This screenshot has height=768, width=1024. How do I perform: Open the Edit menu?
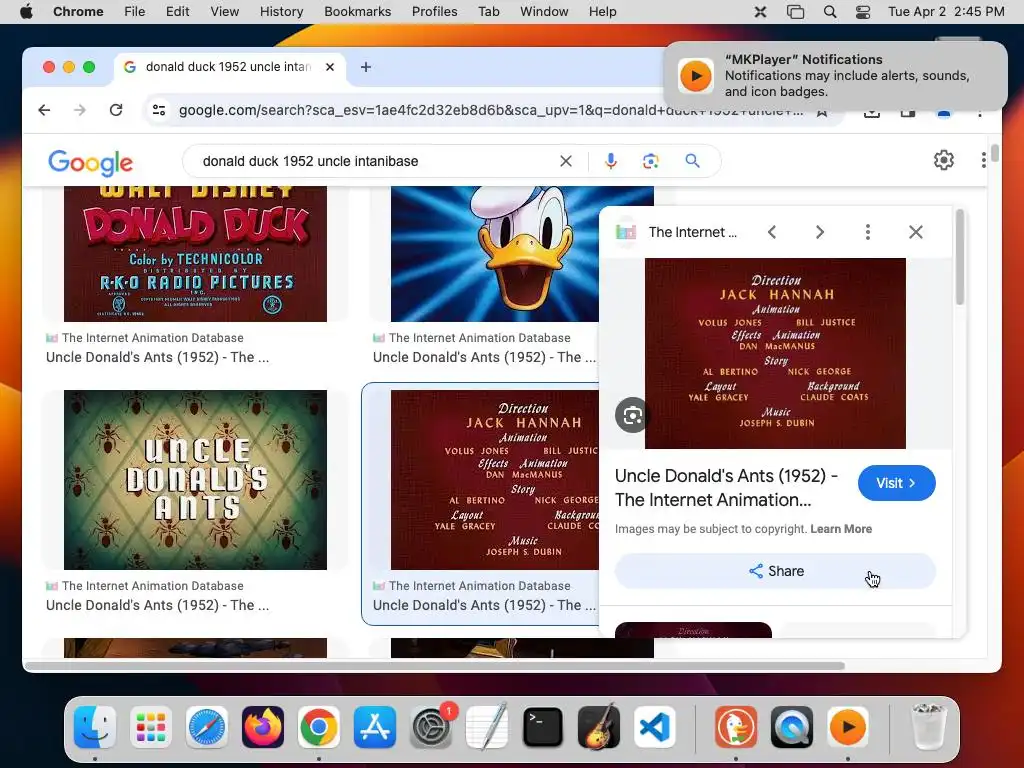point(177,11)
